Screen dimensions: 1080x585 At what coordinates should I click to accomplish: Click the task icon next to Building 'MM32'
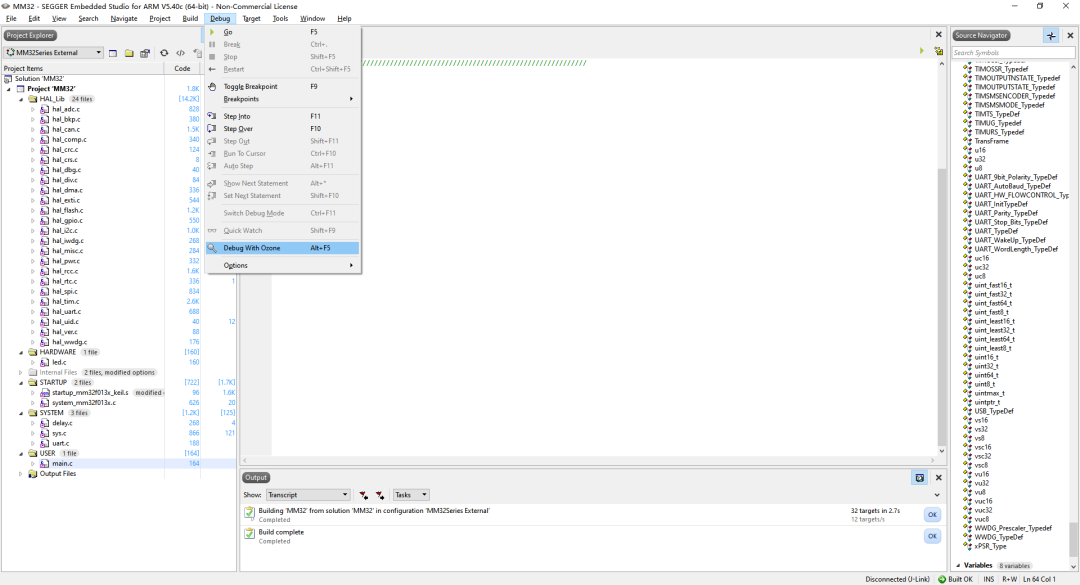(x=249, y=513)
